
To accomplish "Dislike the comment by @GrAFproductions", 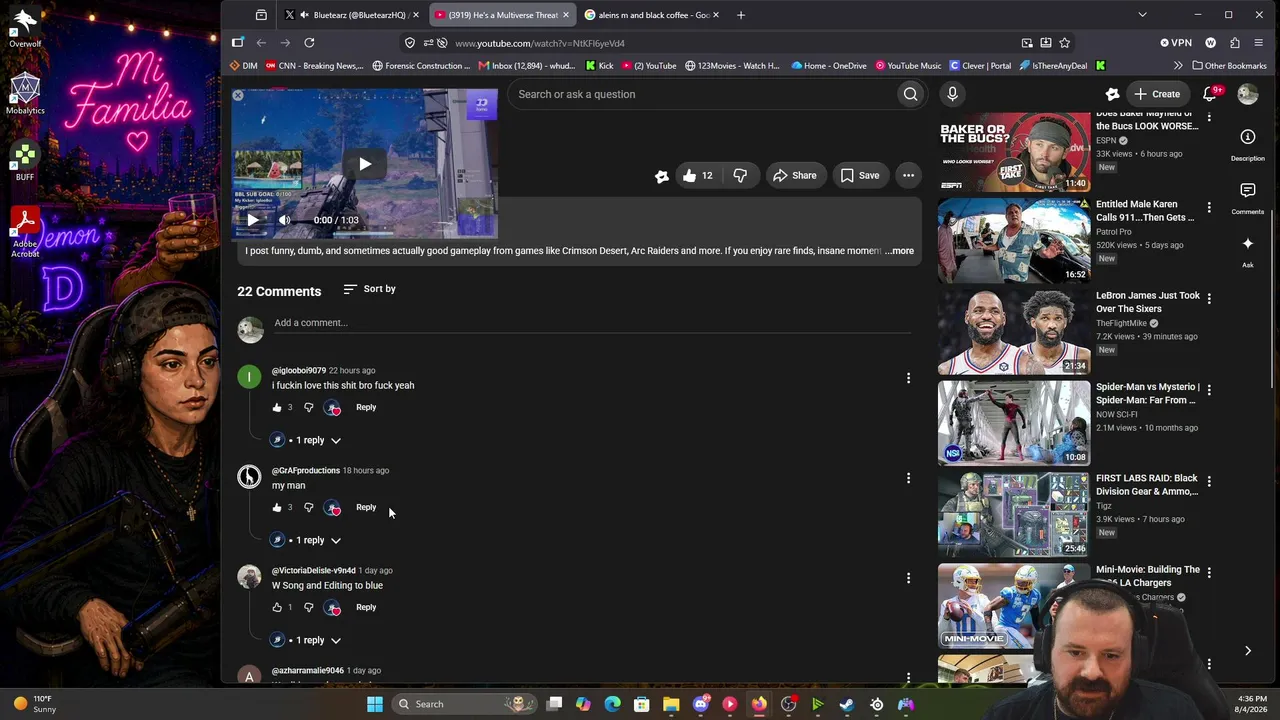I will coord(308,507).
